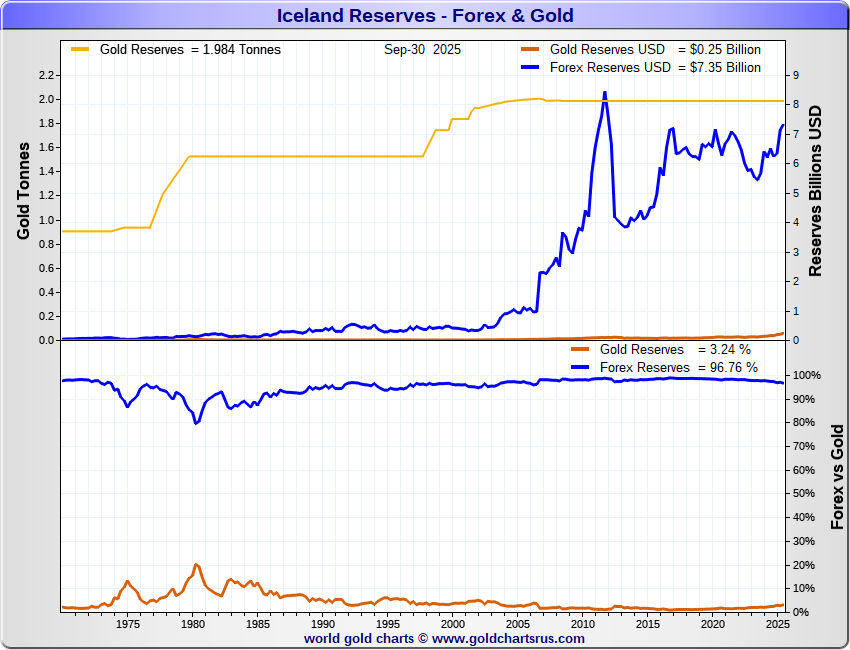Click the 2010 label on the year axis
The height and width of the screenshot is (650, 850).
pos(583,624)
